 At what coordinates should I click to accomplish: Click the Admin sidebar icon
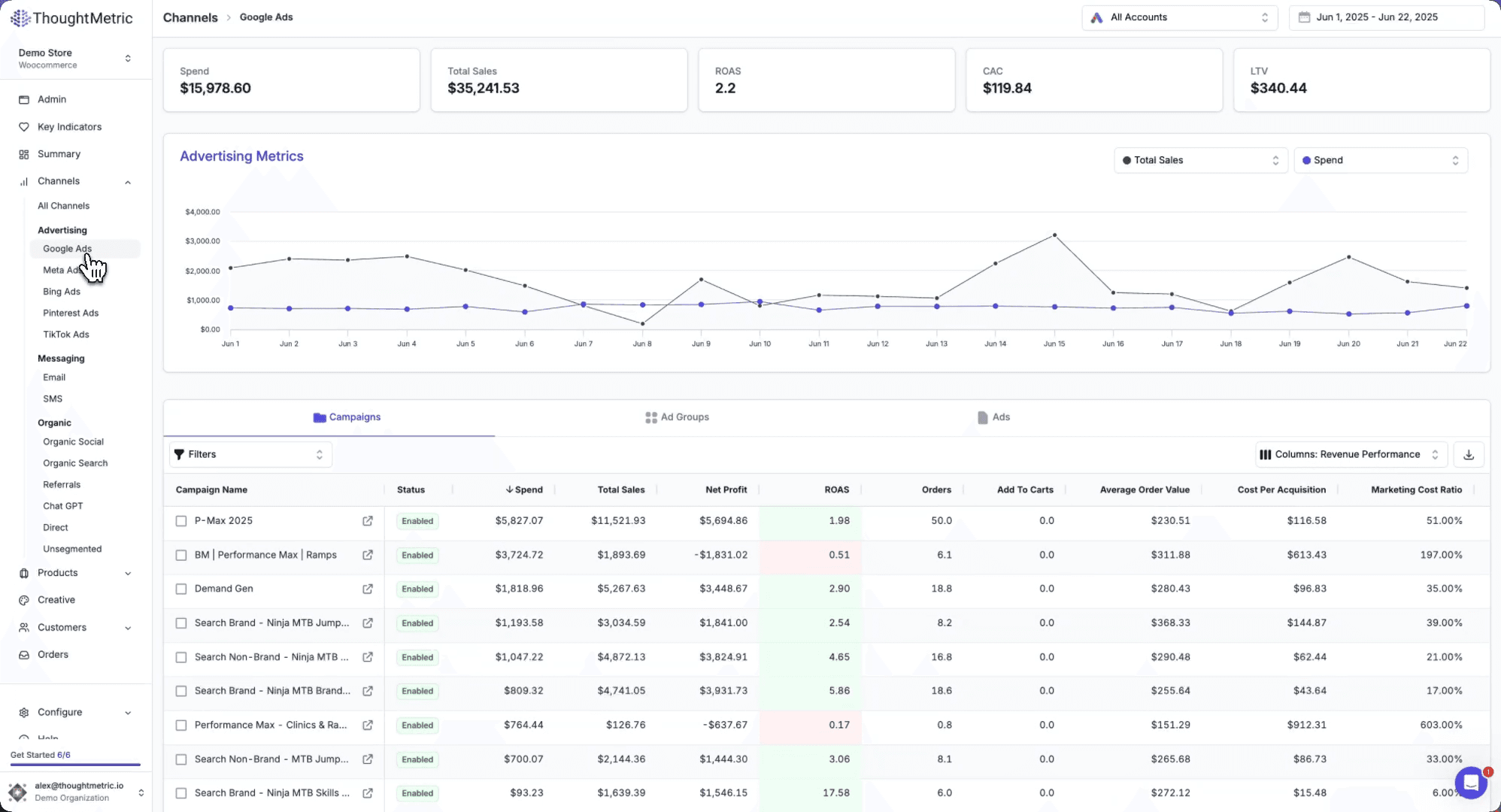[24, 99]
